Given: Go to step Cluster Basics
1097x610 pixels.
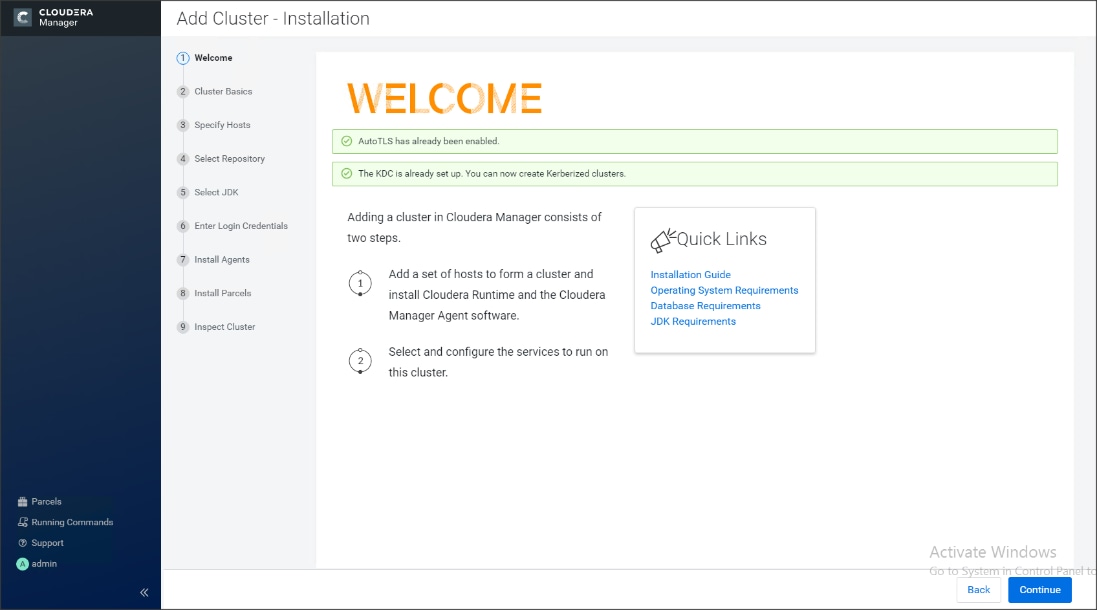Looking at the screenshot, I should coord(222,92).
